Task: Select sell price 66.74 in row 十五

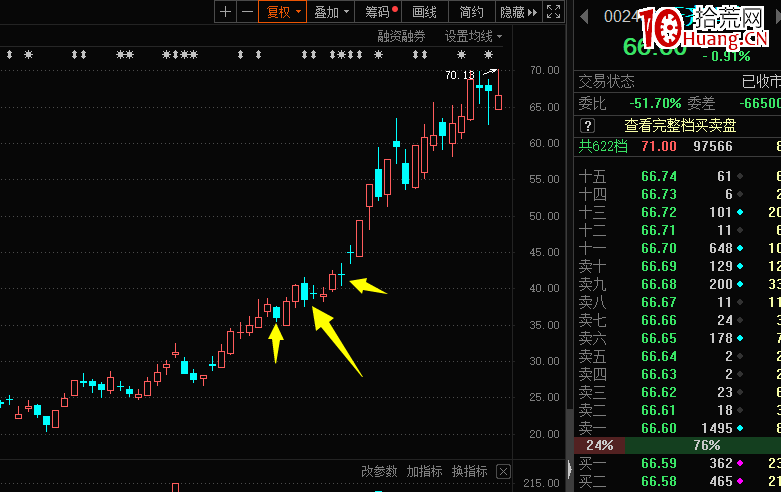Action: (658, 176)
